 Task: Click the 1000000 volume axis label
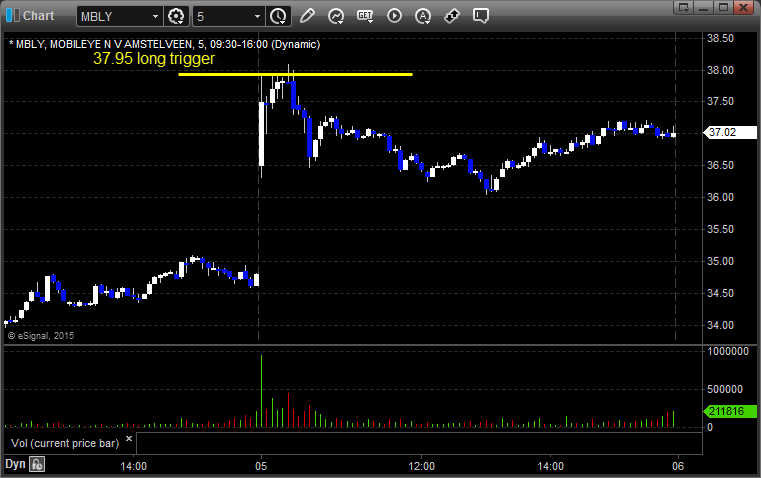(x=728, y=351)
